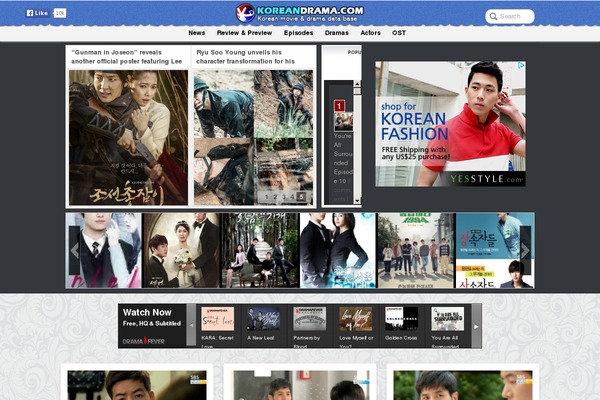Image resolution: width=600 pixels, height=400 pixels.
Task: Open the forest stairway family drama poster
Action: 260,250
